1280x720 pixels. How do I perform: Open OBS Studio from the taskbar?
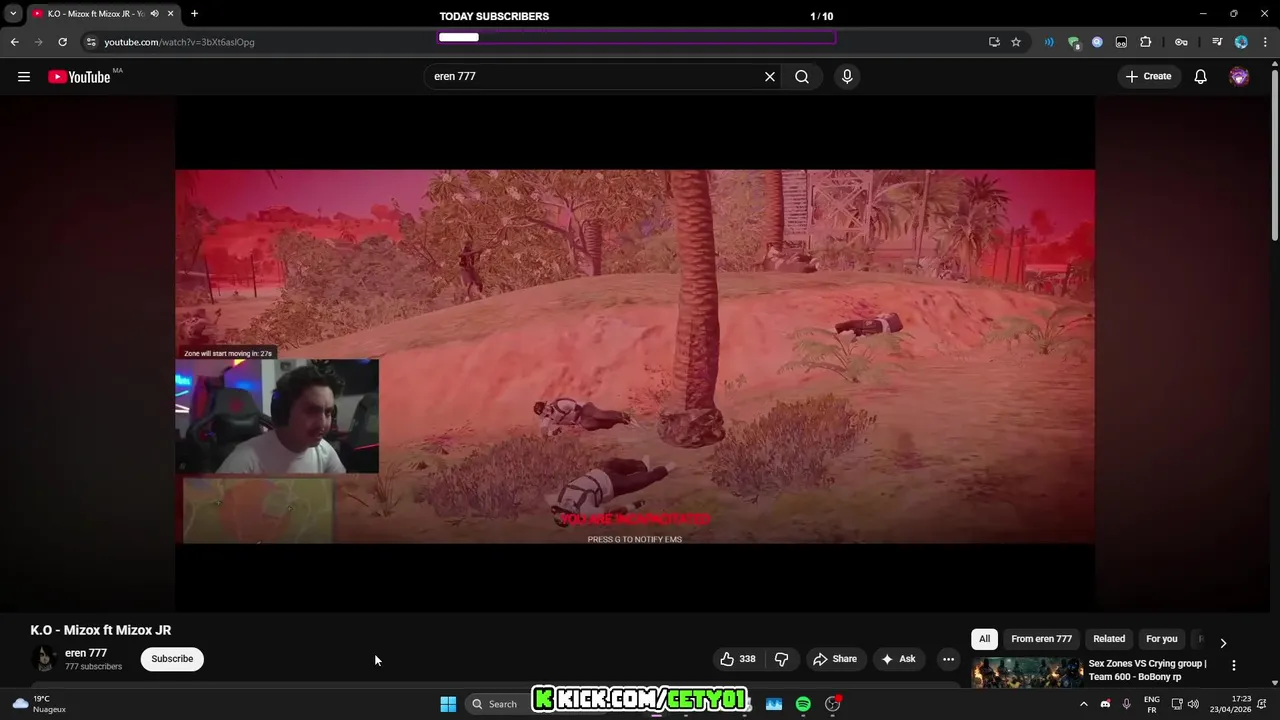click(833, 704)
